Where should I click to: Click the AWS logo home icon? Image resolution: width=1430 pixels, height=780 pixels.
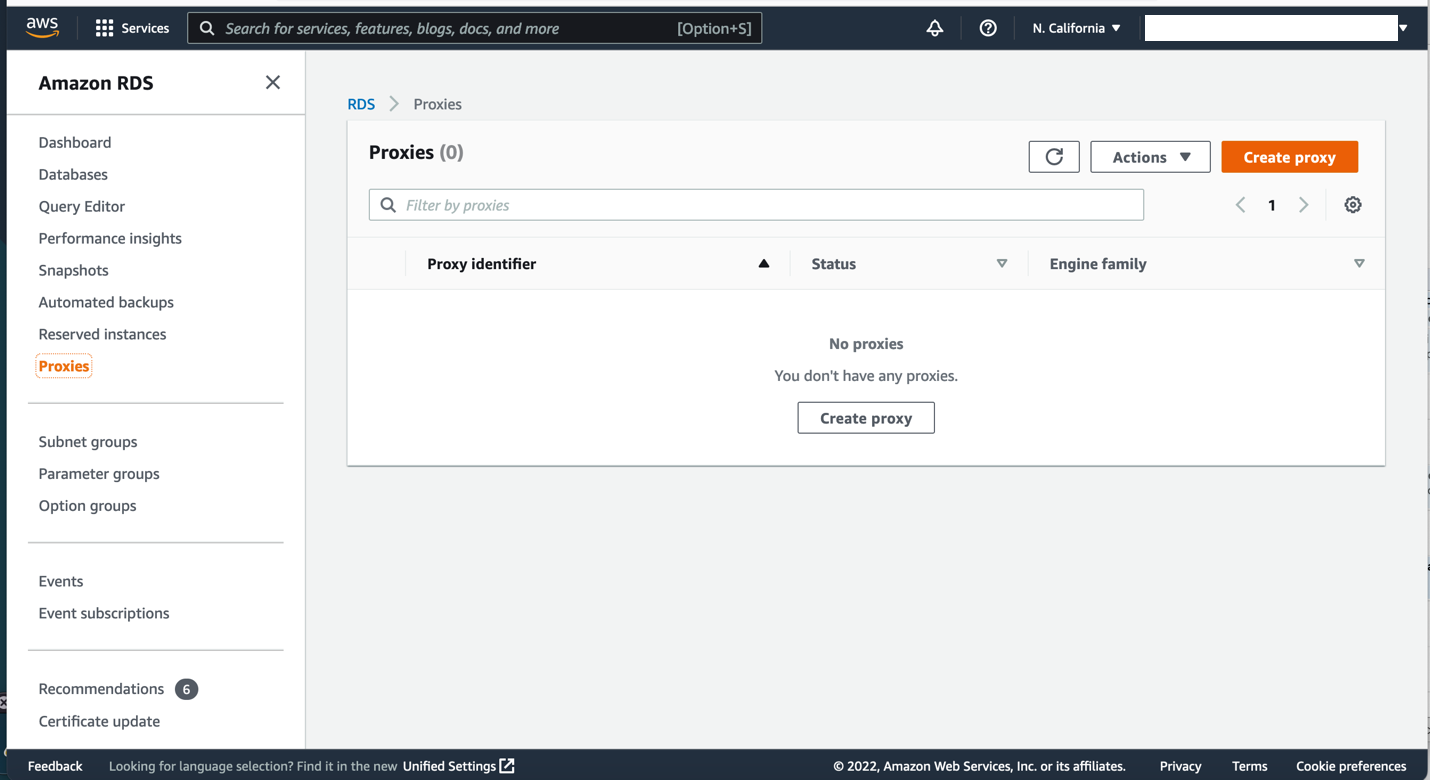(x=42, y=28)
